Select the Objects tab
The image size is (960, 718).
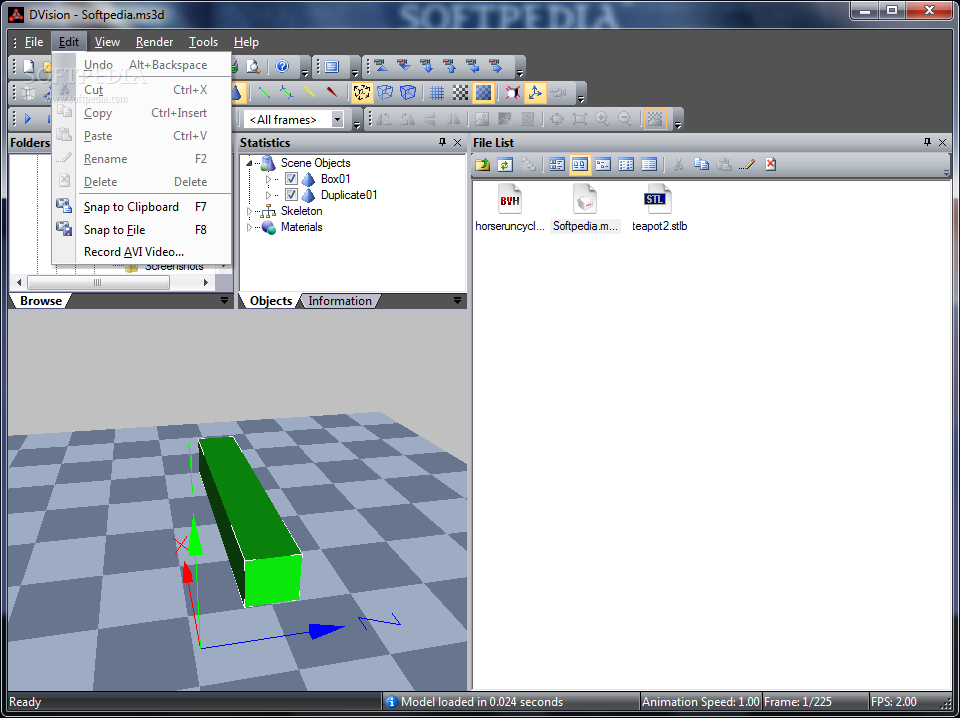point(271,301)
